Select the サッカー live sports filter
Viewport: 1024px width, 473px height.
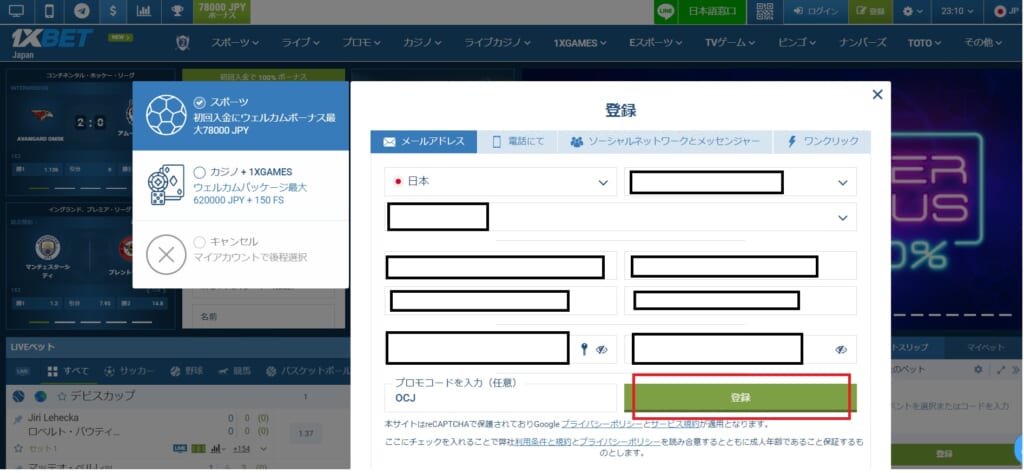[129, 371]
